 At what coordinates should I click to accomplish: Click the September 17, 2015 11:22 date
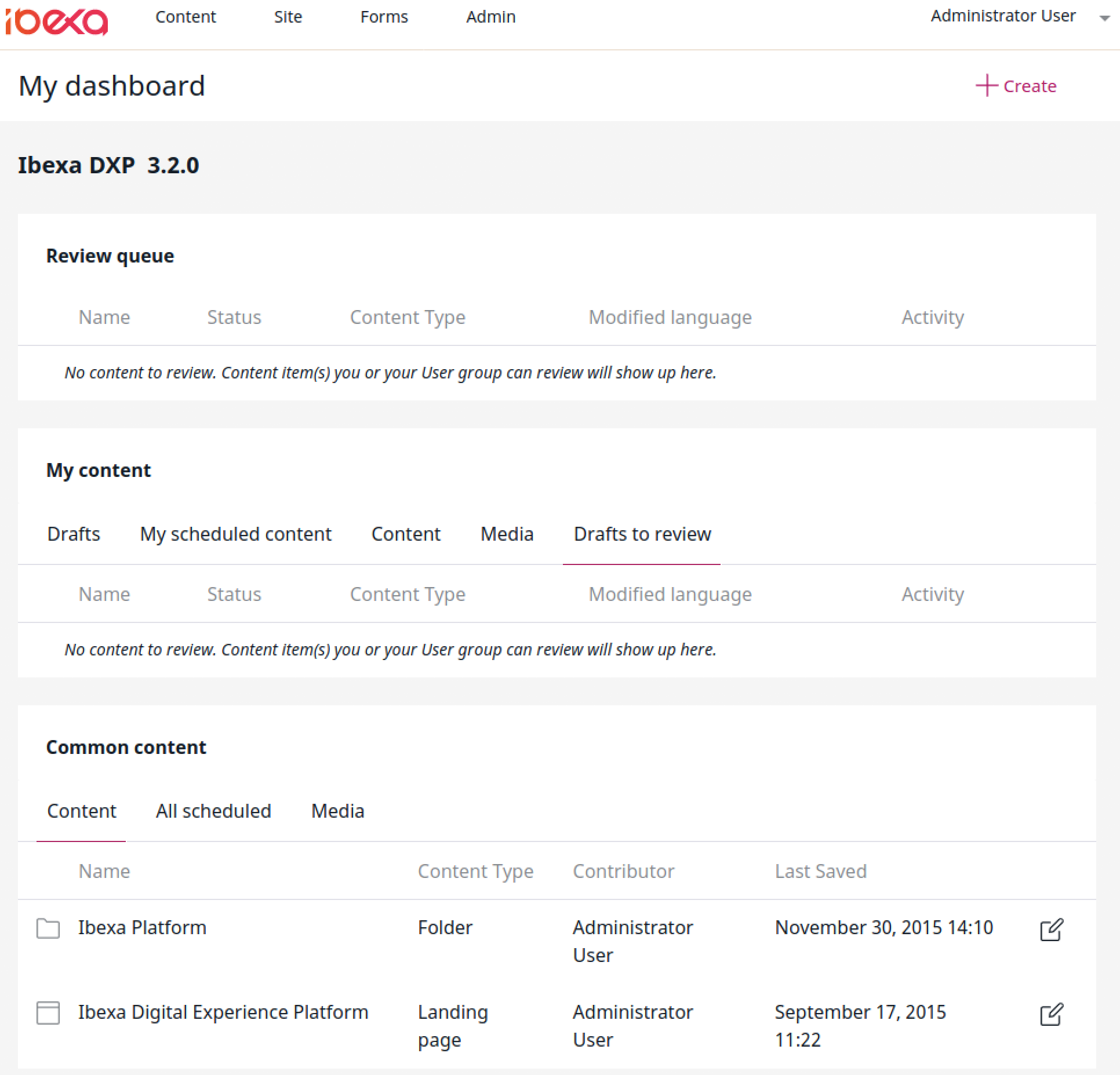860,1026
